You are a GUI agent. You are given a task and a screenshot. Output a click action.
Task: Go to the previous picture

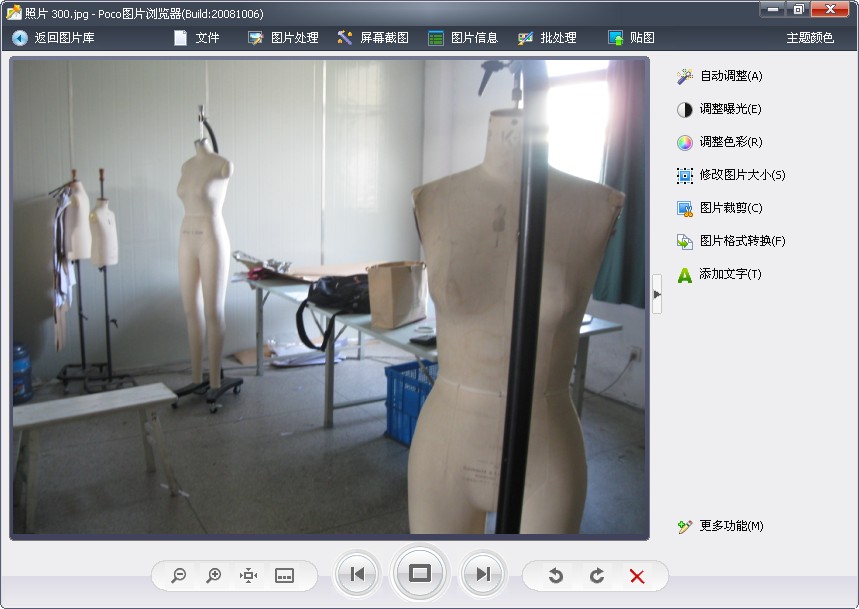tap(357, 574)
